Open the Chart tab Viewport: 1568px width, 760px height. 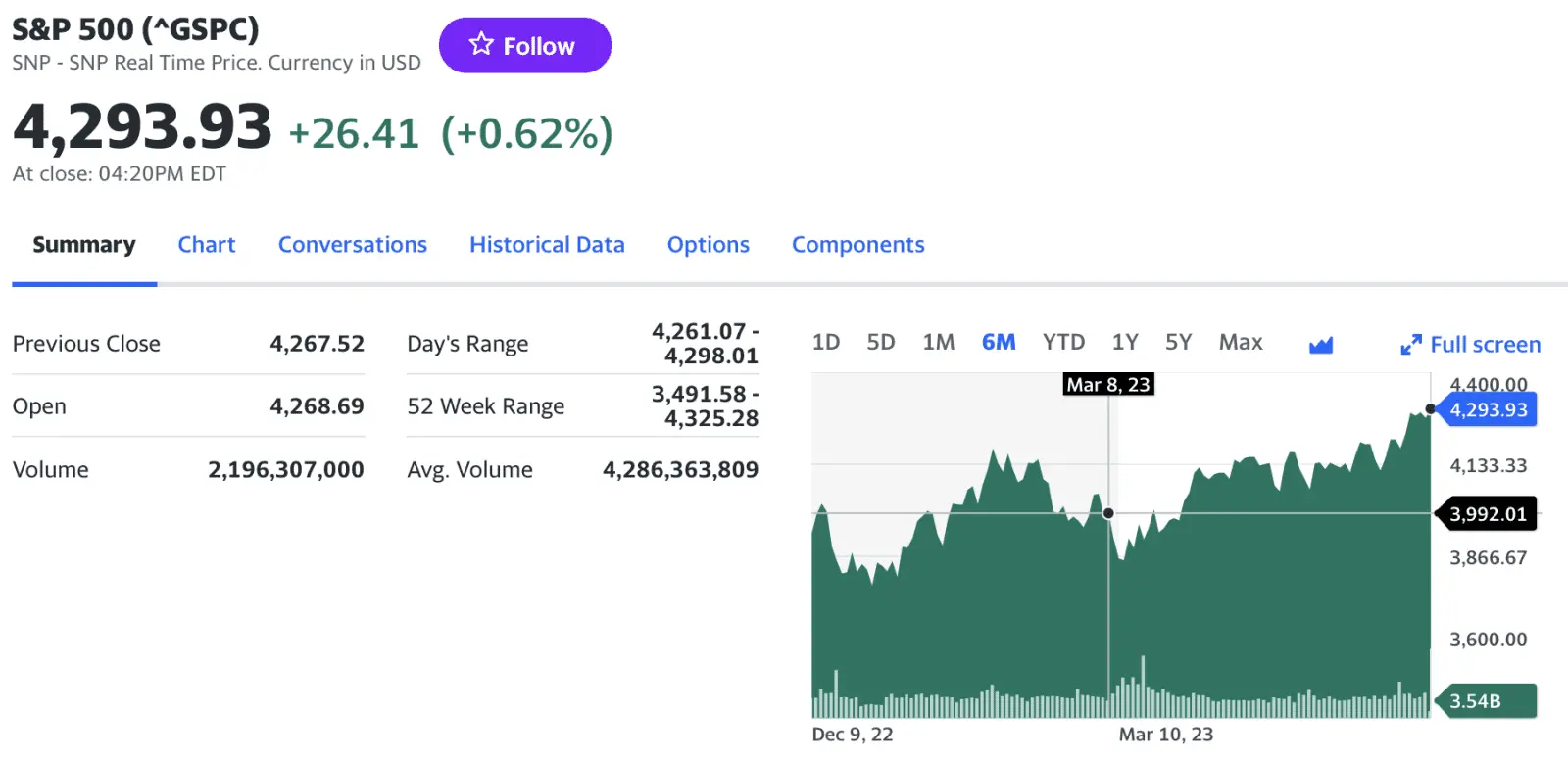tap(207, 245)
